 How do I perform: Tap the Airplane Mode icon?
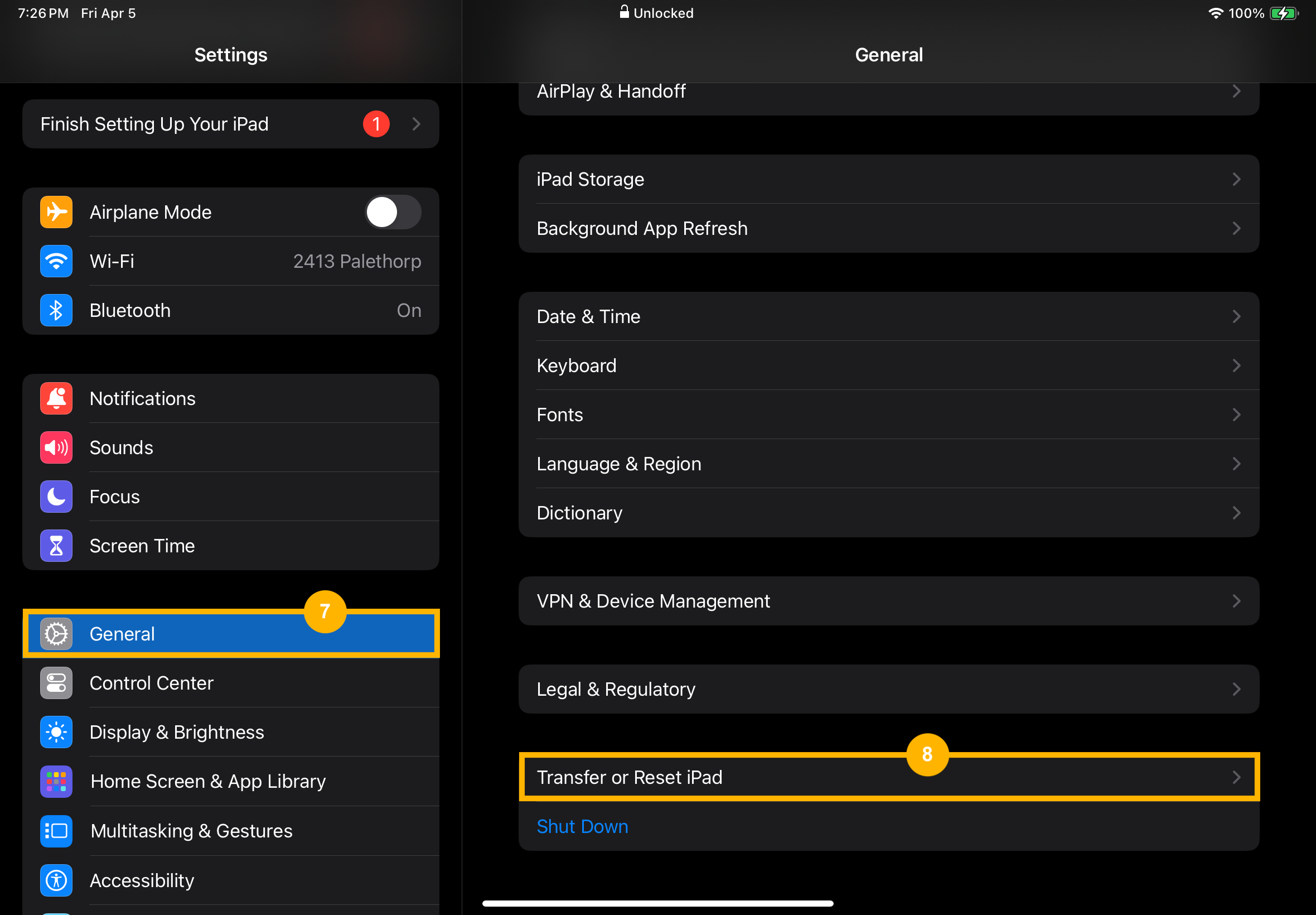click(56, 212)
